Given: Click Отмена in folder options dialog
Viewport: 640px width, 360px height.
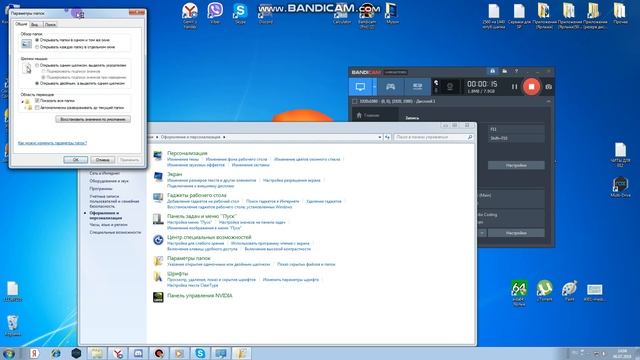Looking at the screenshot, I should pyautogui.click(x=102, y=160).
